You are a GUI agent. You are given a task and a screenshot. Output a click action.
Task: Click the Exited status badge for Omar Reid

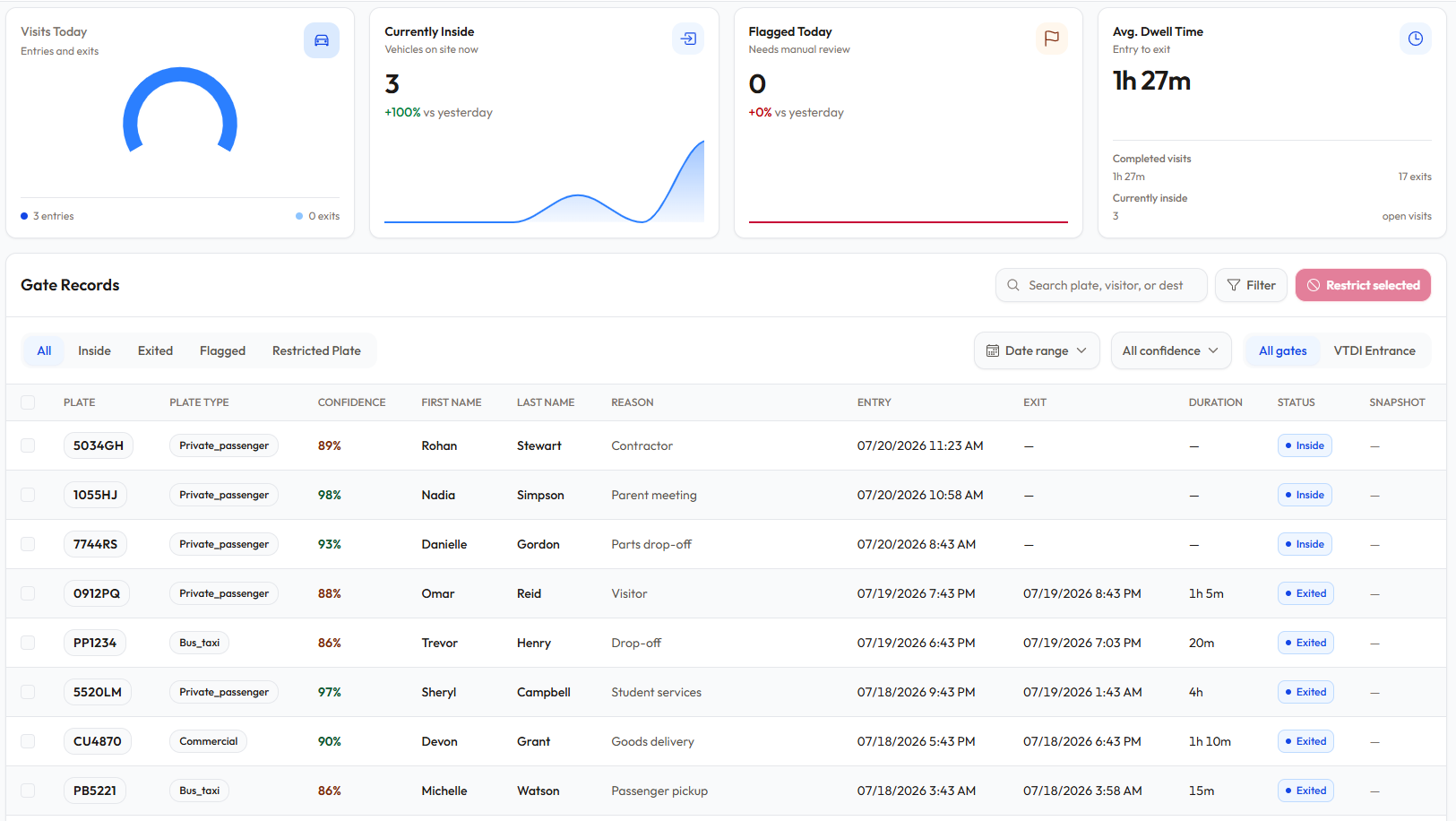pos(1305,593)
